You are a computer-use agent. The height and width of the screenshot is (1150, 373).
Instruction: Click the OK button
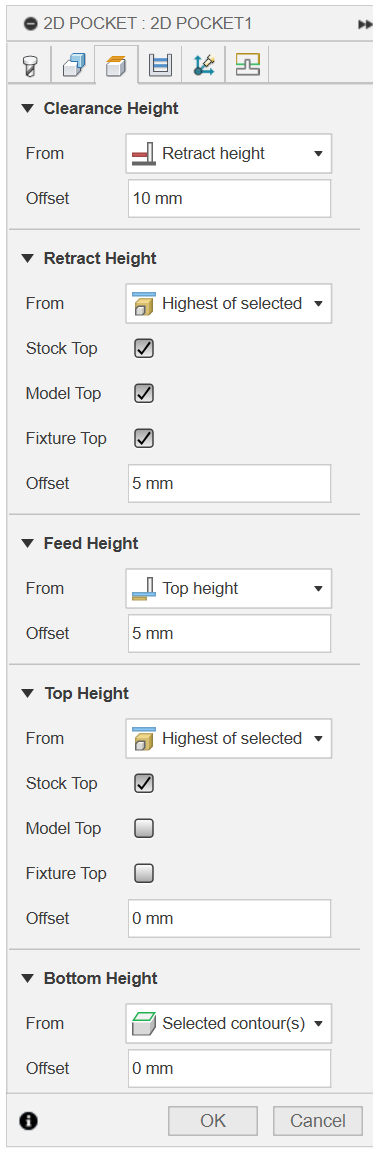click(x=213, y=1121)
